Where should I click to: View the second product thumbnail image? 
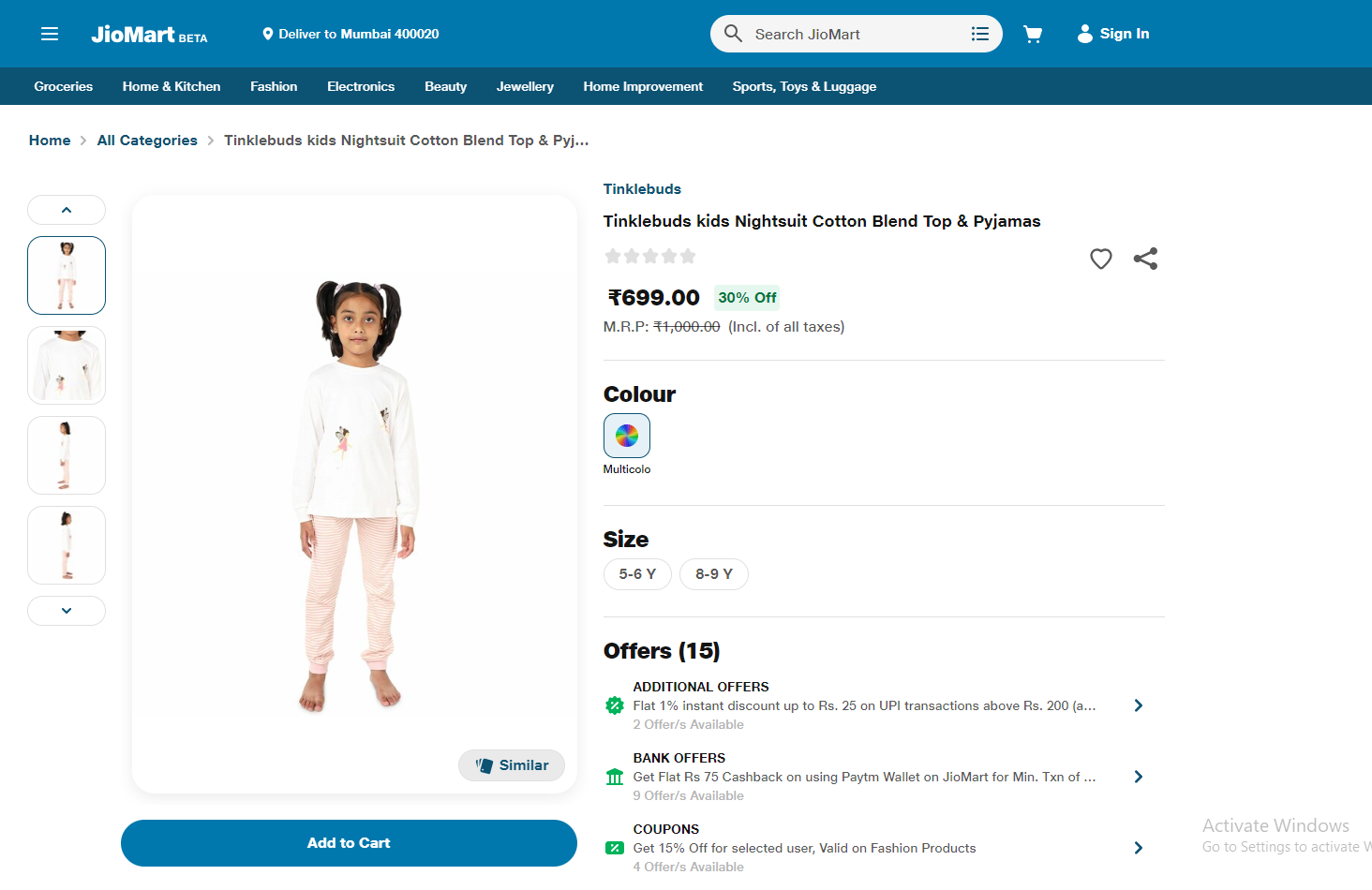[67, 365]
